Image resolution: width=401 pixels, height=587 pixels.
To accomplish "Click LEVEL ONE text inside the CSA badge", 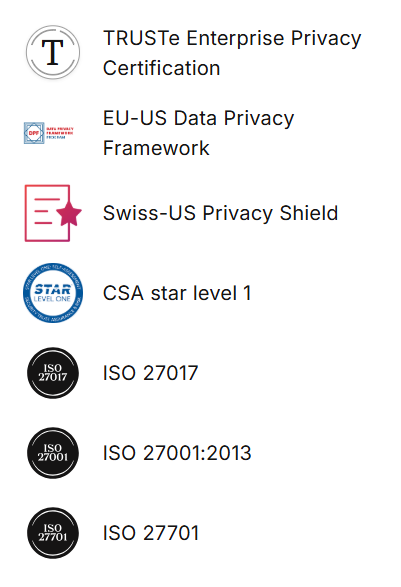I will [x=52, y=299].
